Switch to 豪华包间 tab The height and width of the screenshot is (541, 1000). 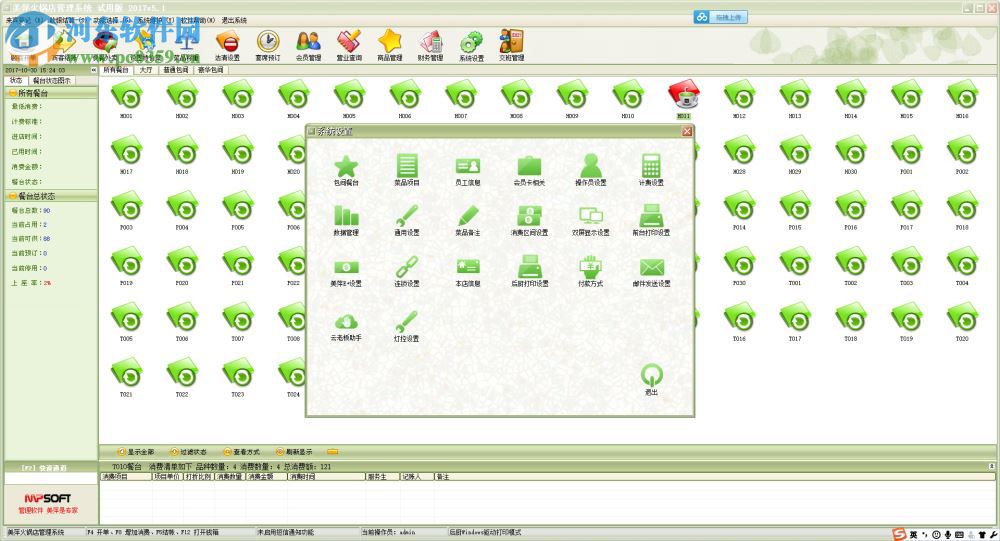pos(210,70)
